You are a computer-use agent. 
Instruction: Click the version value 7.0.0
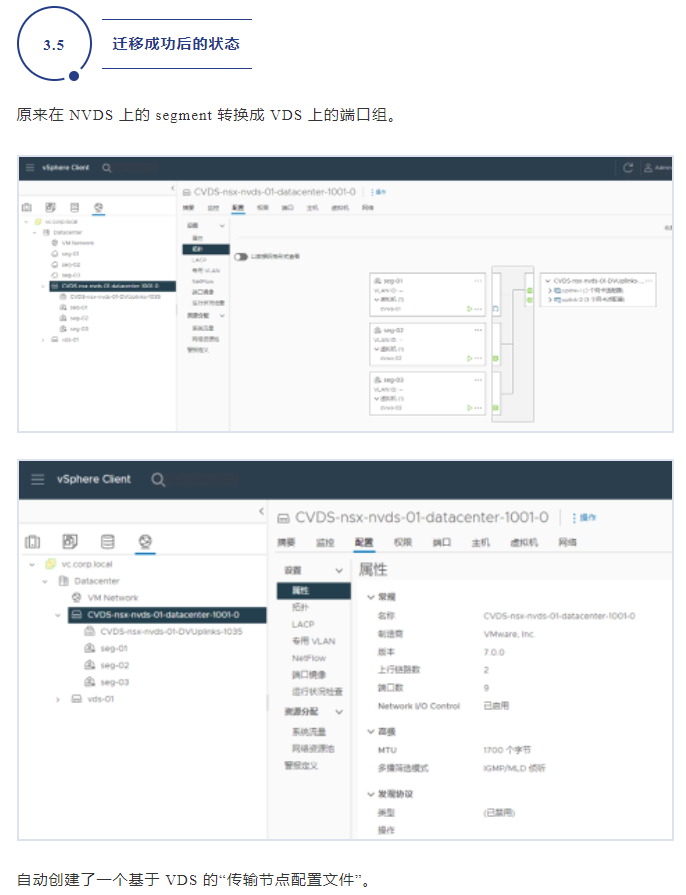494,652
